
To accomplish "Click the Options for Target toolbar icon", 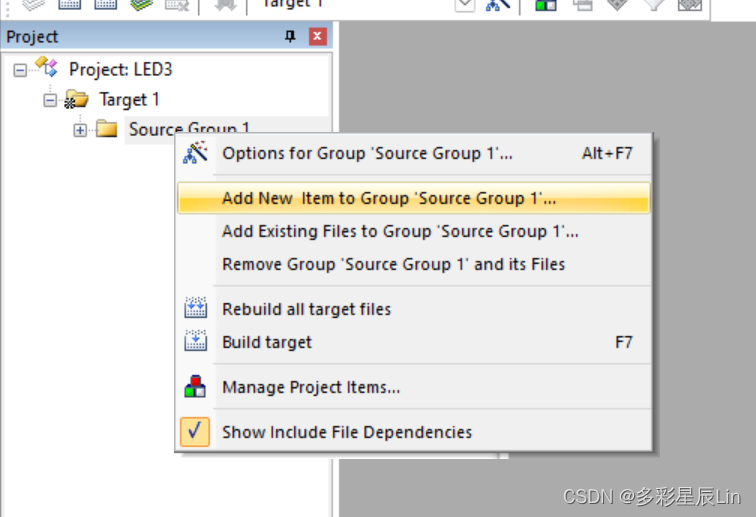I will [498, 5].
